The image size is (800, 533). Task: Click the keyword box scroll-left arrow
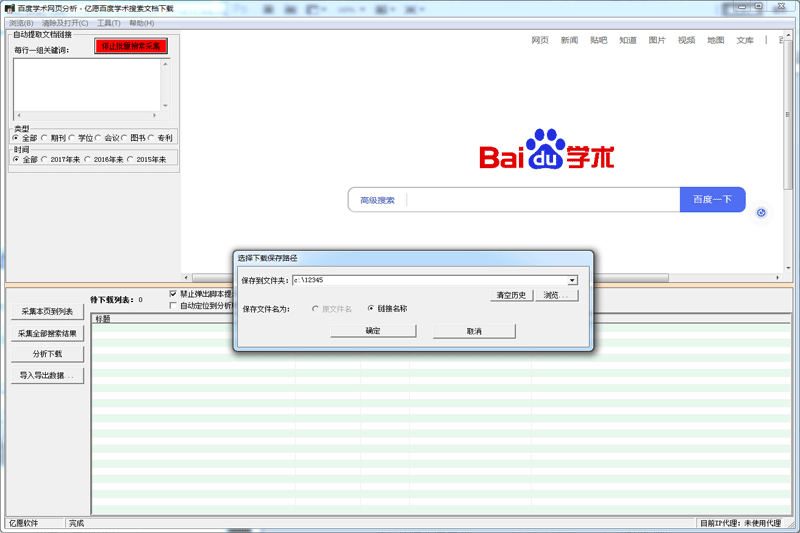[x=19, y=115]
